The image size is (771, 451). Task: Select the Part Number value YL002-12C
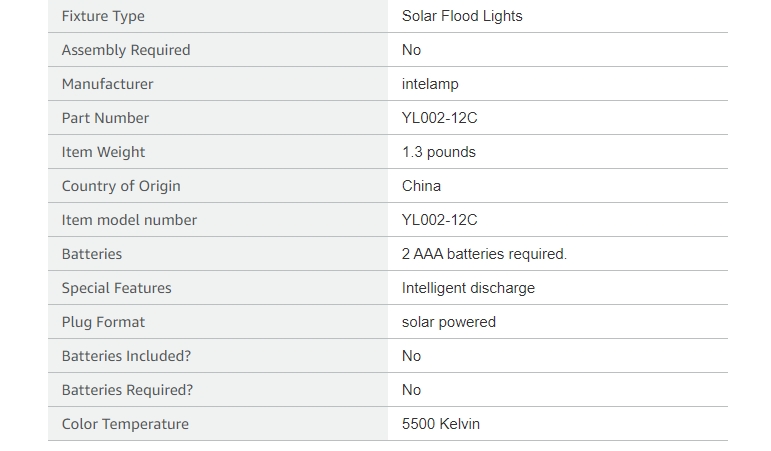[440, 118]
